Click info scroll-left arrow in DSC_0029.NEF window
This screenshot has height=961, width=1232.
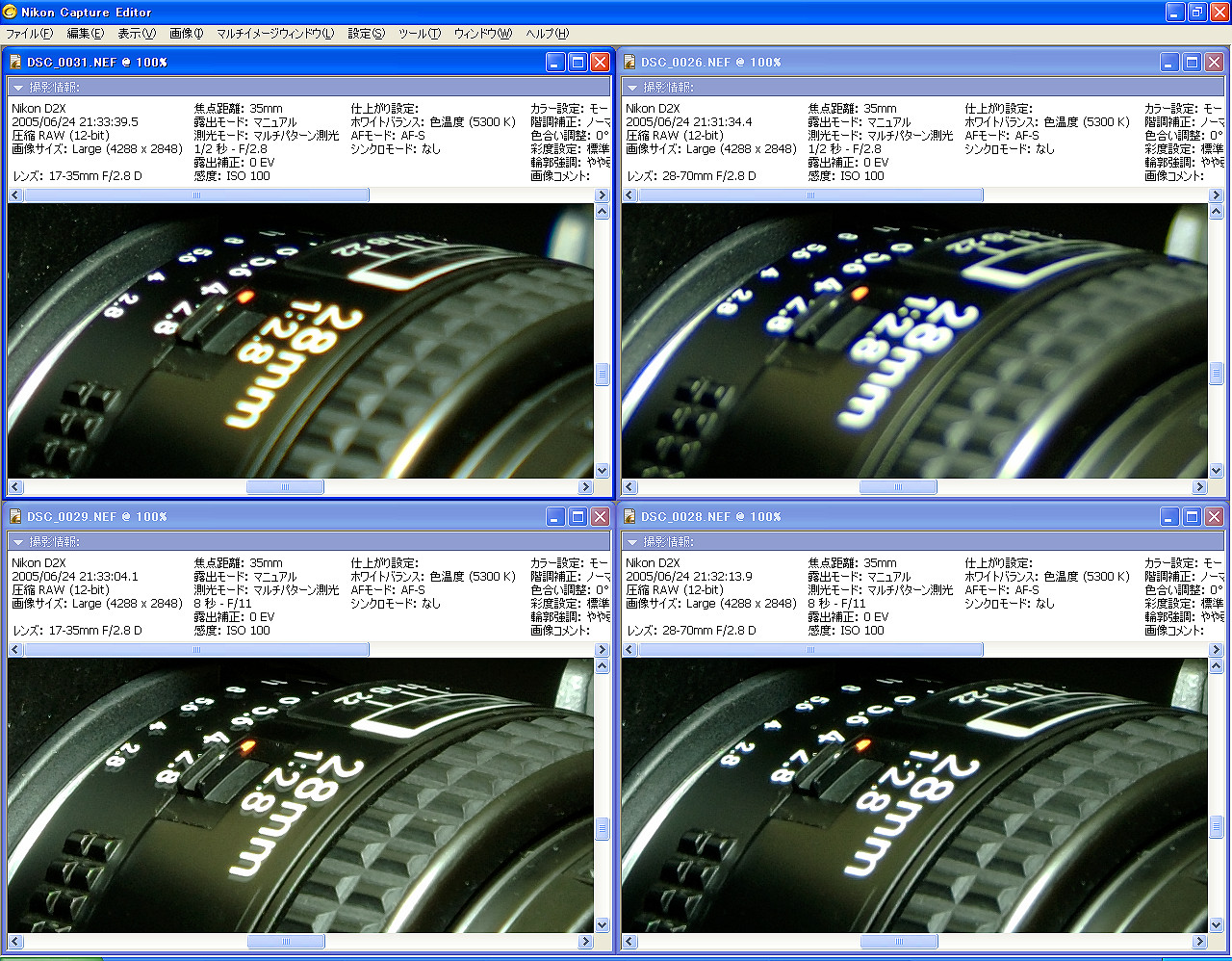(x=15, y=650)
